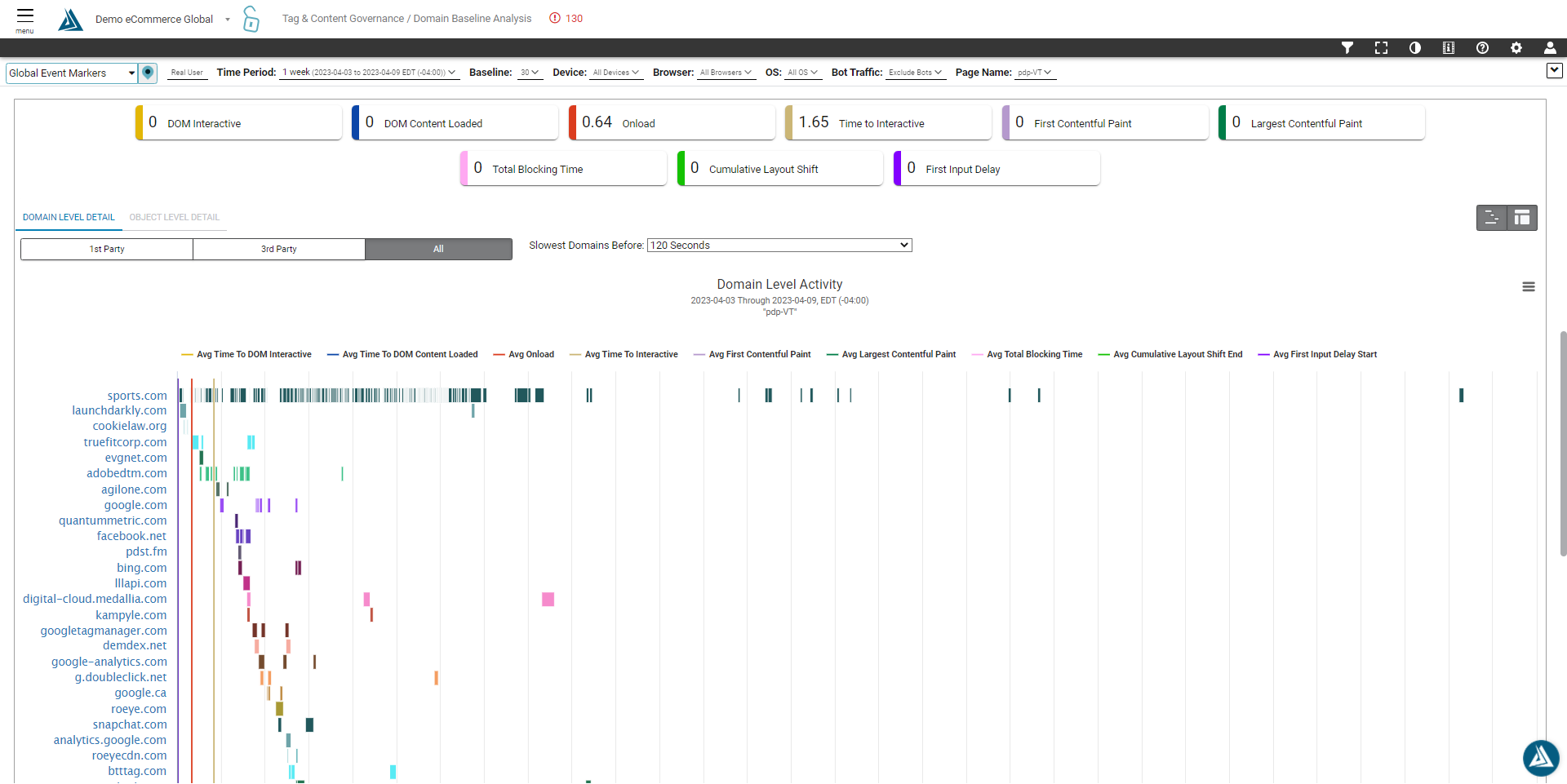
Task: Open the Global Event Markers dropdown
Action: 72,73
